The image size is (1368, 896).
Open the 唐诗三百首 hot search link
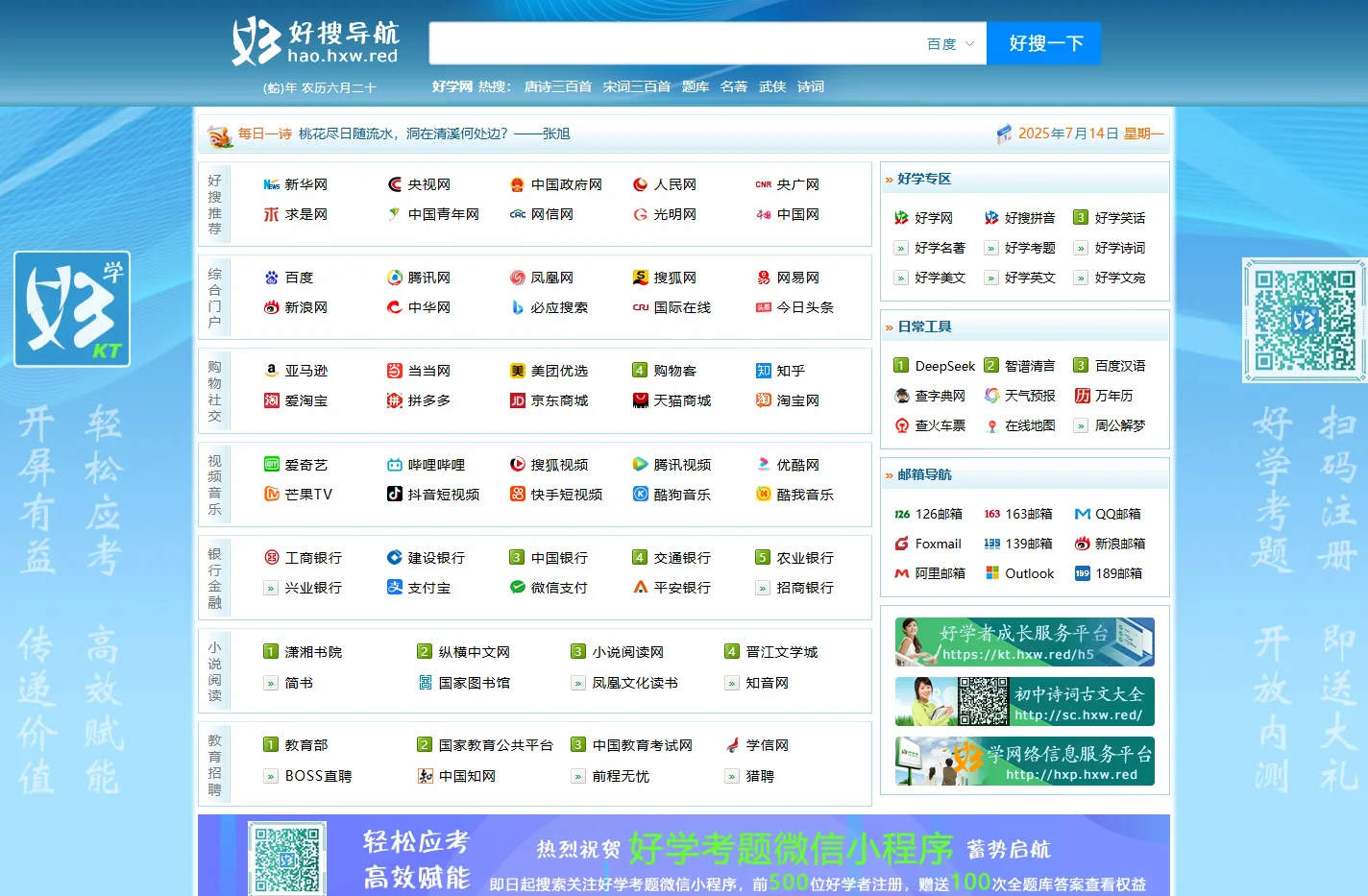pyautogui.click(x=558, y=86)
